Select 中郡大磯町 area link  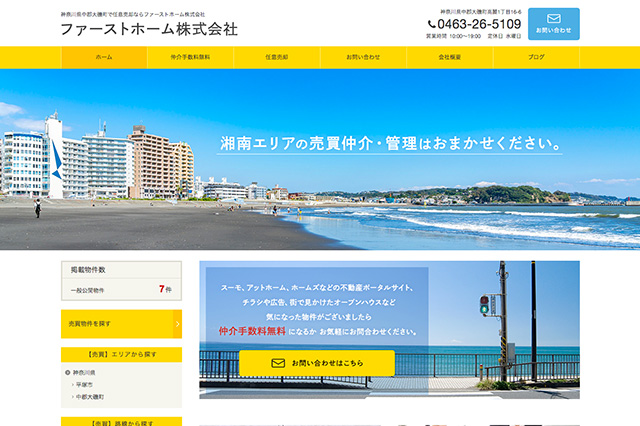pyautogui.click(x=91, y=397)
